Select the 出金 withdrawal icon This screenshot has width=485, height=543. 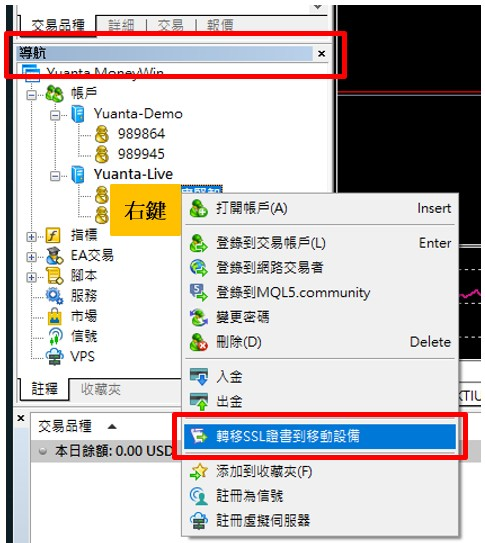click(x=199, y=401)
